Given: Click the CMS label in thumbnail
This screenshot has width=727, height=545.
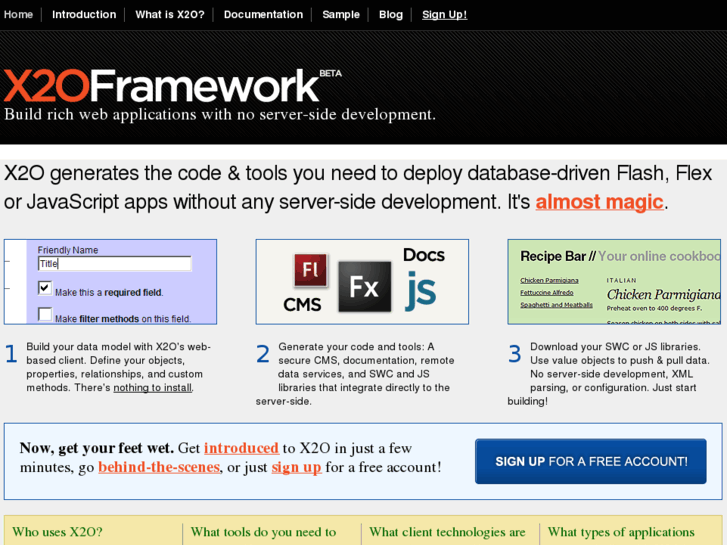Looking at the screenshot, I should pyautogui.click(x=302, y=304).
